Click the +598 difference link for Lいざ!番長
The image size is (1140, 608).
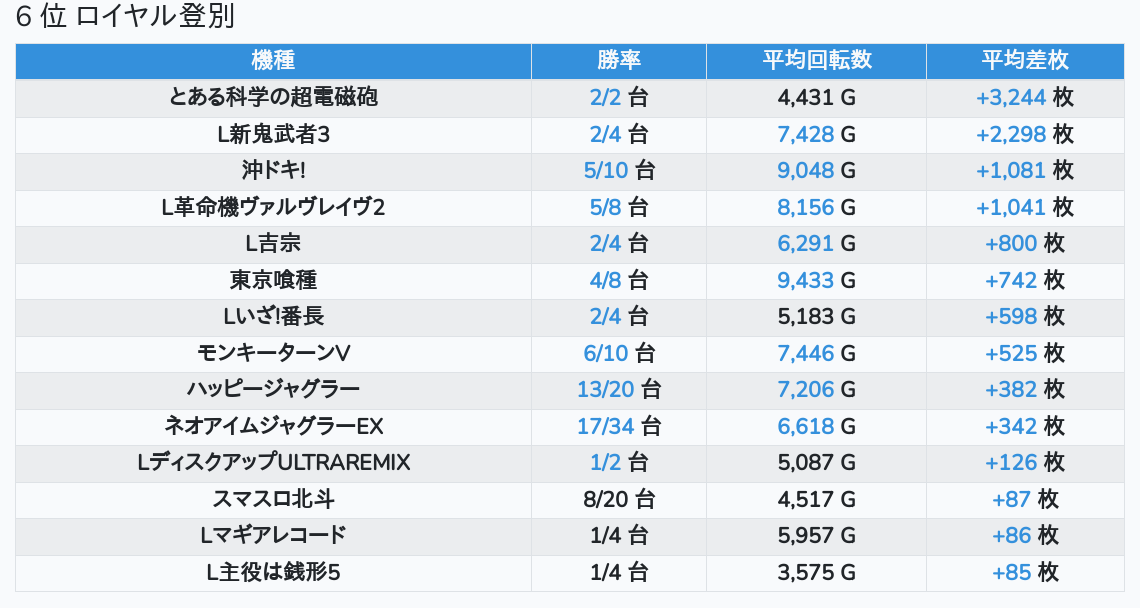pos(1011,316)
